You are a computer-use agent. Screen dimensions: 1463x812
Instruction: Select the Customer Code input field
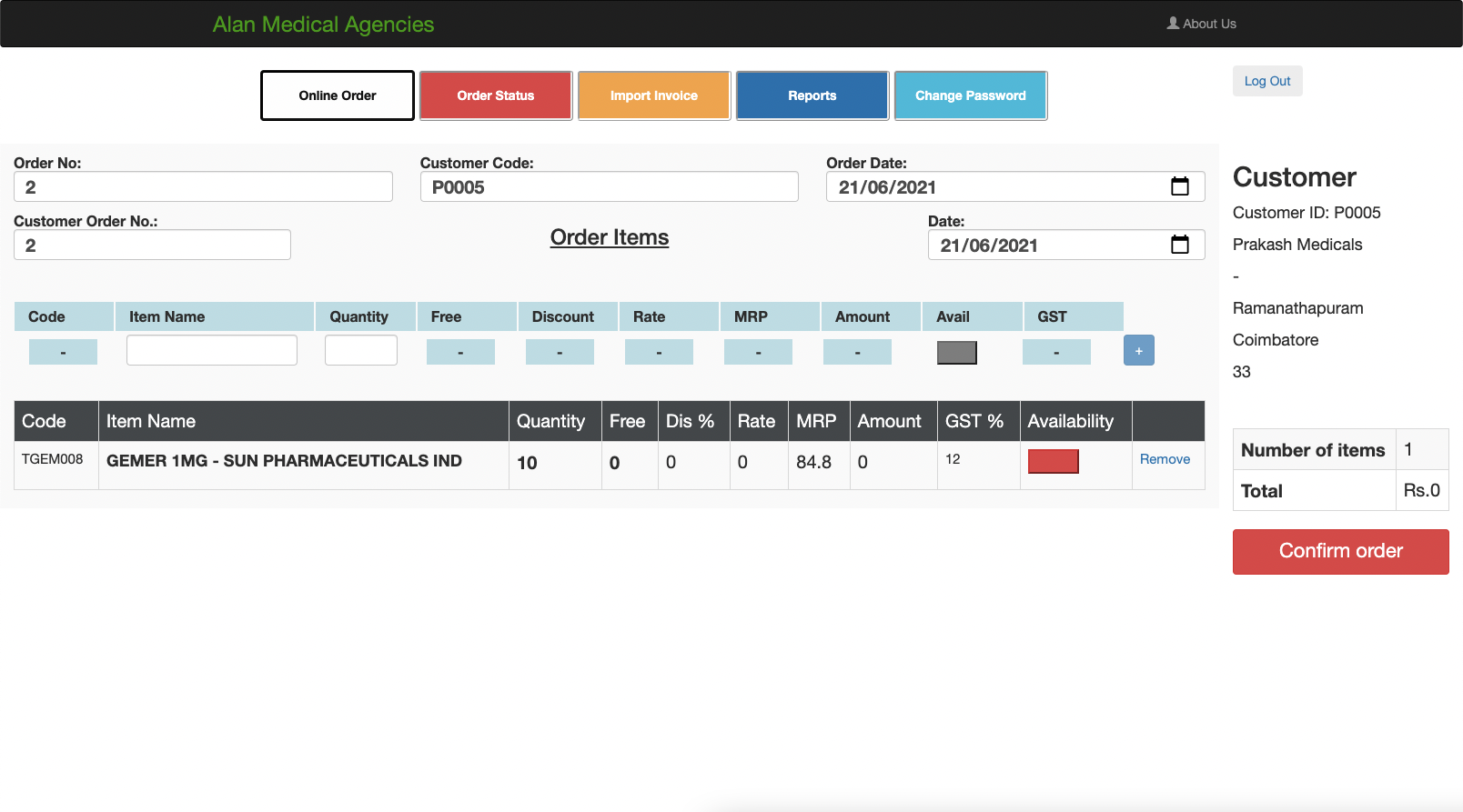609,187
